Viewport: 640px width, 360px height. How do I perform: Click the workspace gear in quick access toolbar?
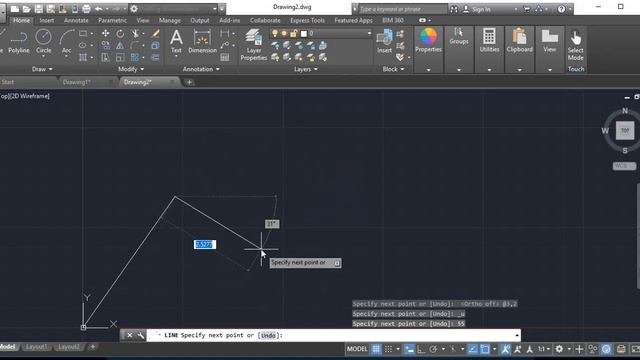[x=134, y=9]
